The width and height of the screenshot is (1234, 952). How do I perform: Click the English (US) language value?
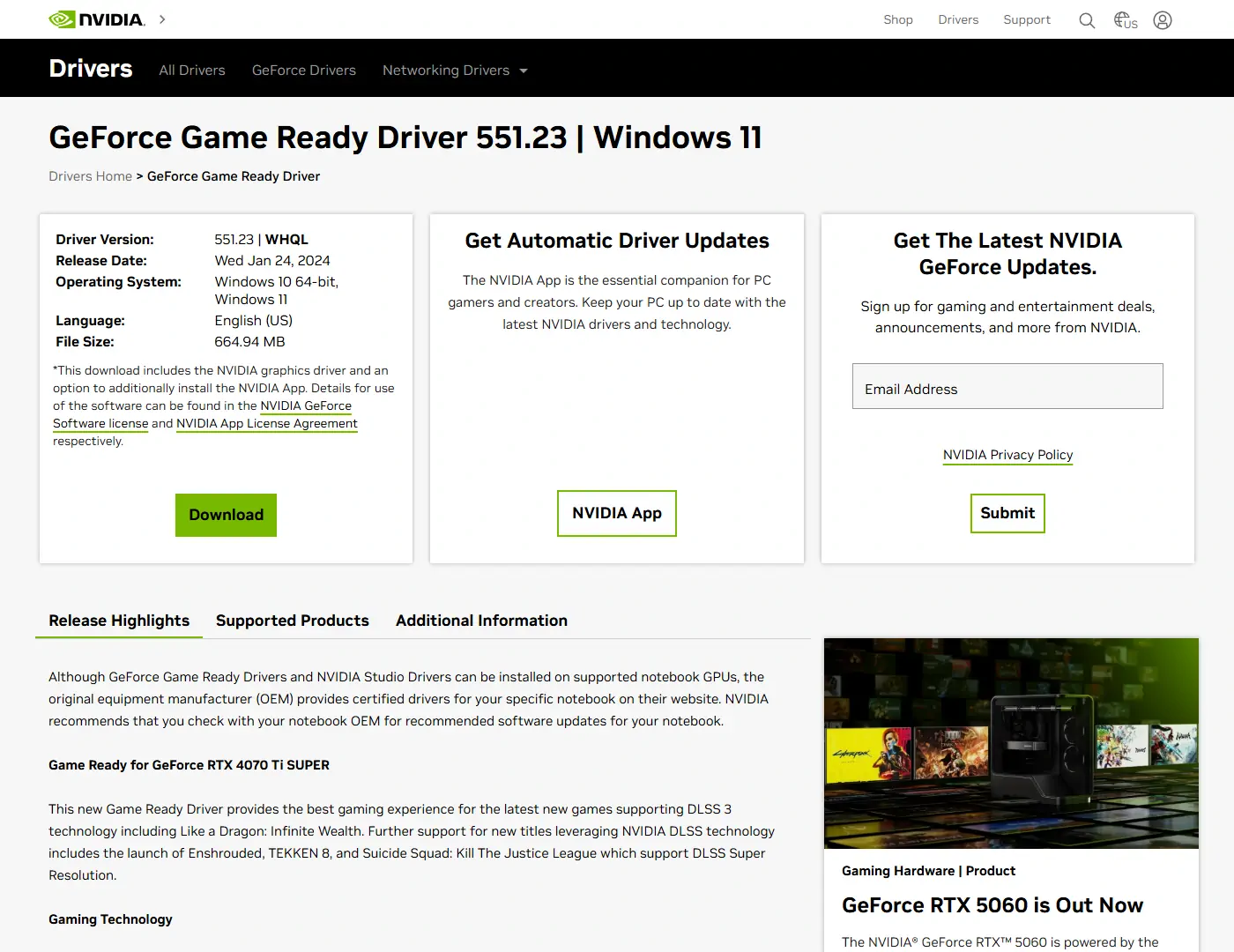(253, 321)
